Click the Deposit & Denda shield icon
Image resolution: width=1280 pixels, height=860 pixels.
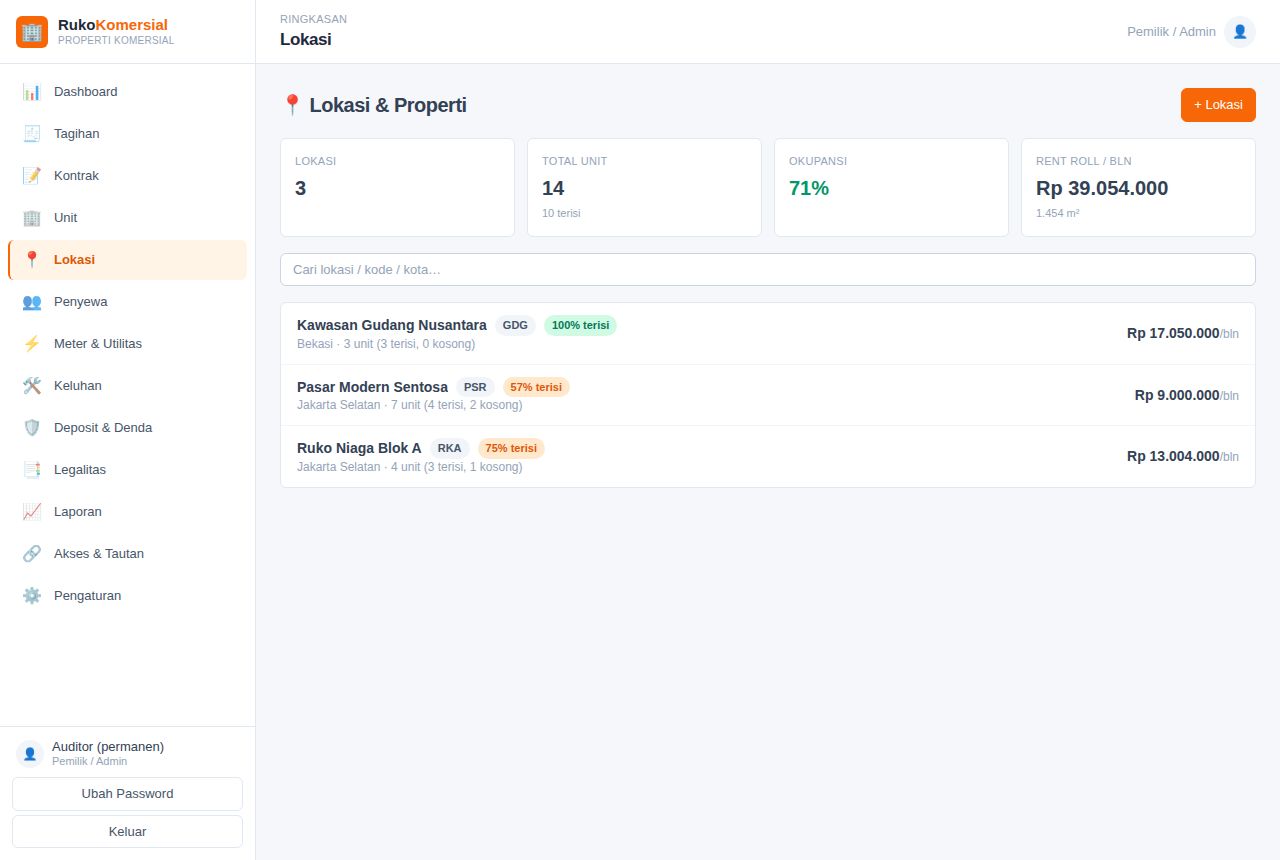tap(32, 428)
